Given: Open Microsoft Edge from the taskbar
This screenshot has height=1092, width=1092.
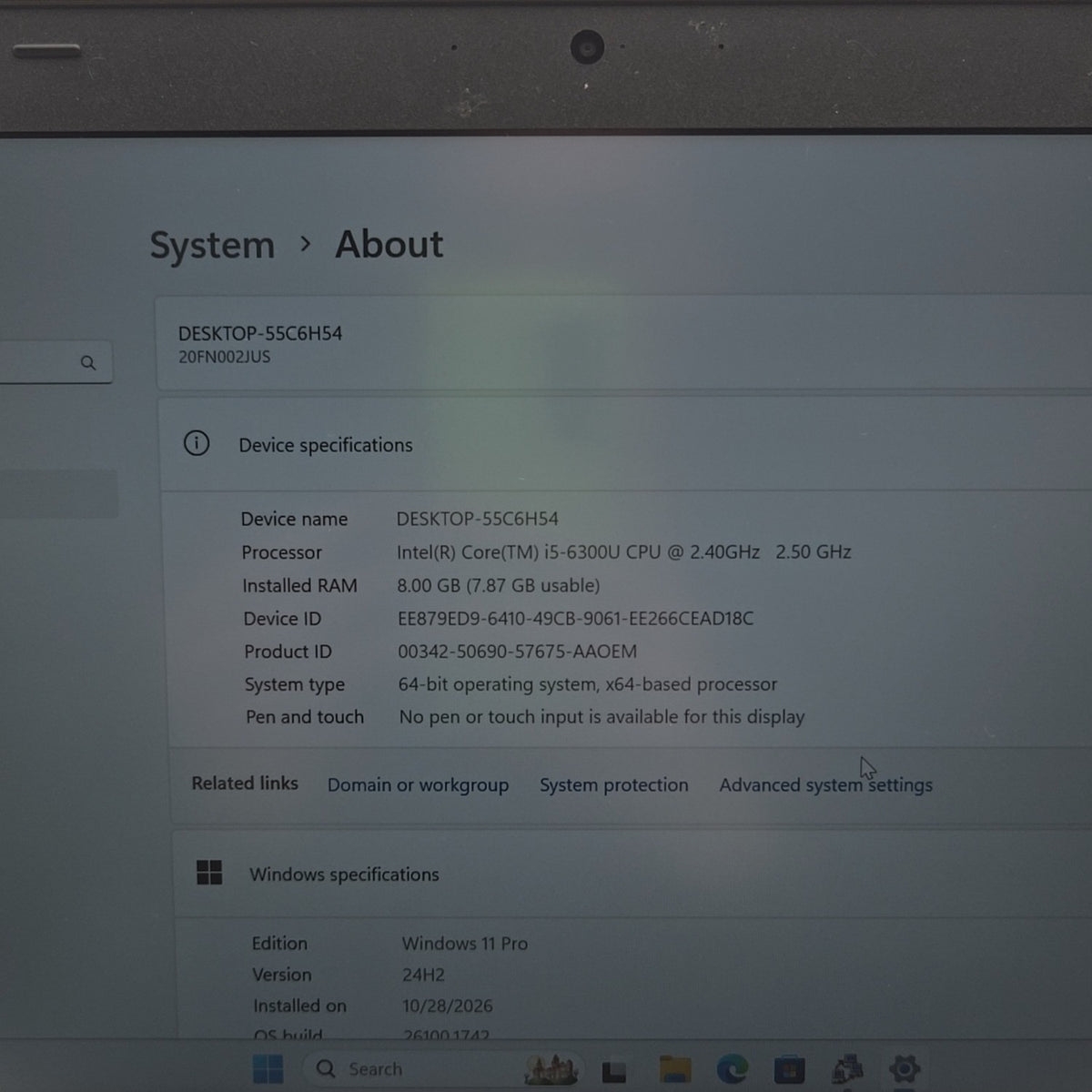Looking at the screenshot, I should [732, 1069].
